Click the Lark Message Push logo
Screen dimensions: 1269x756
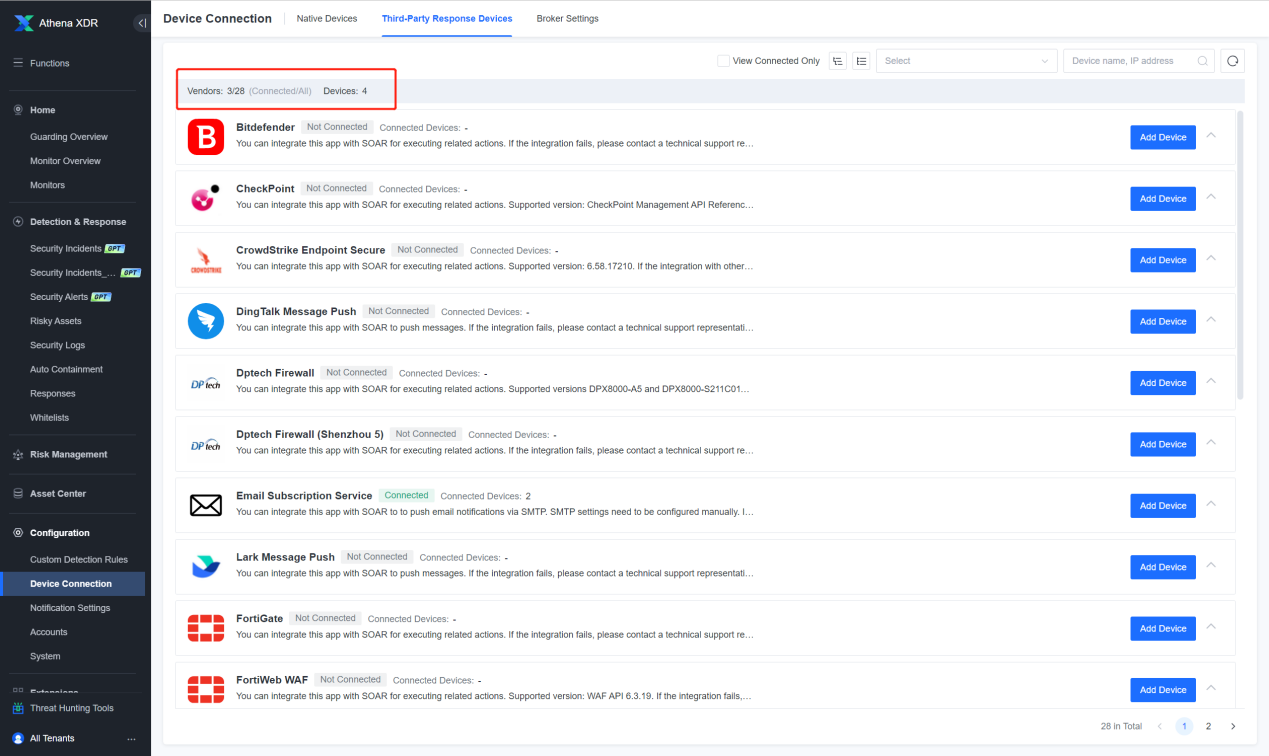[206, 567]
